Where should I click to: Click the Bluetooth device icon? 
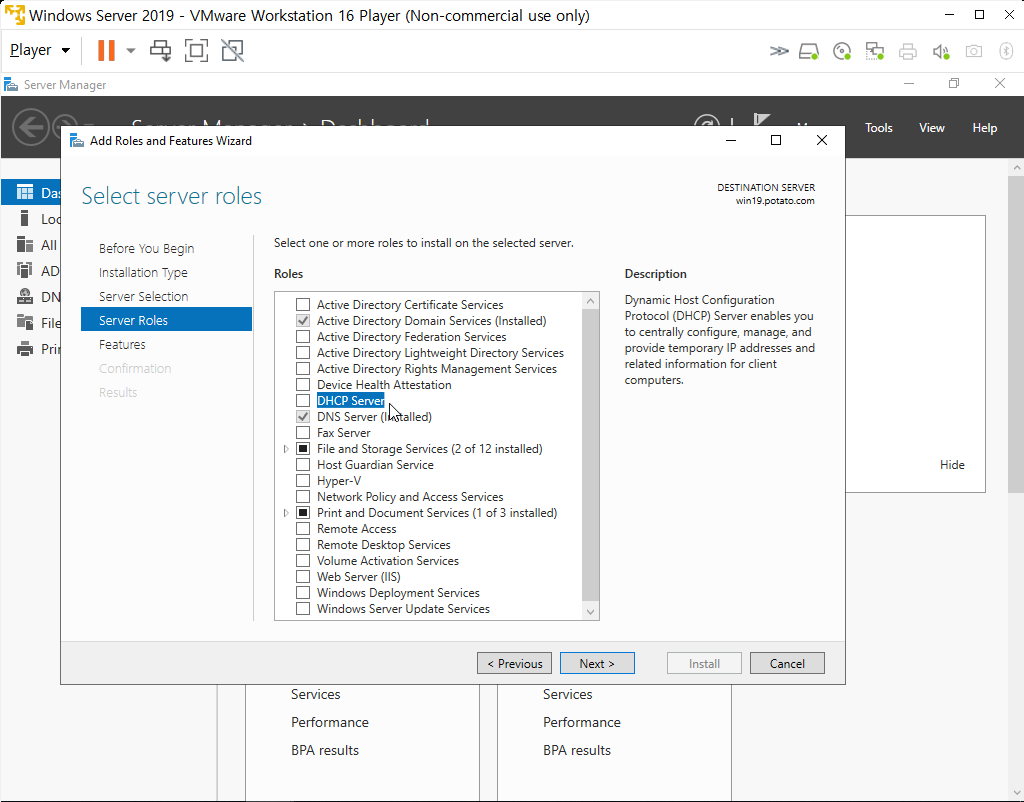(1006, 51)
